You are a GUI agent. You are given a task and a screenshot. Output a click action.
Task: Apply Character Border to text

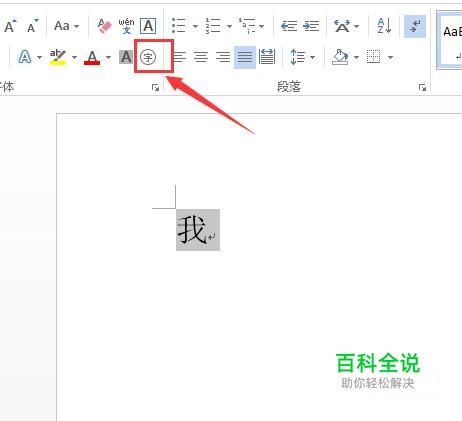[148, 26]
